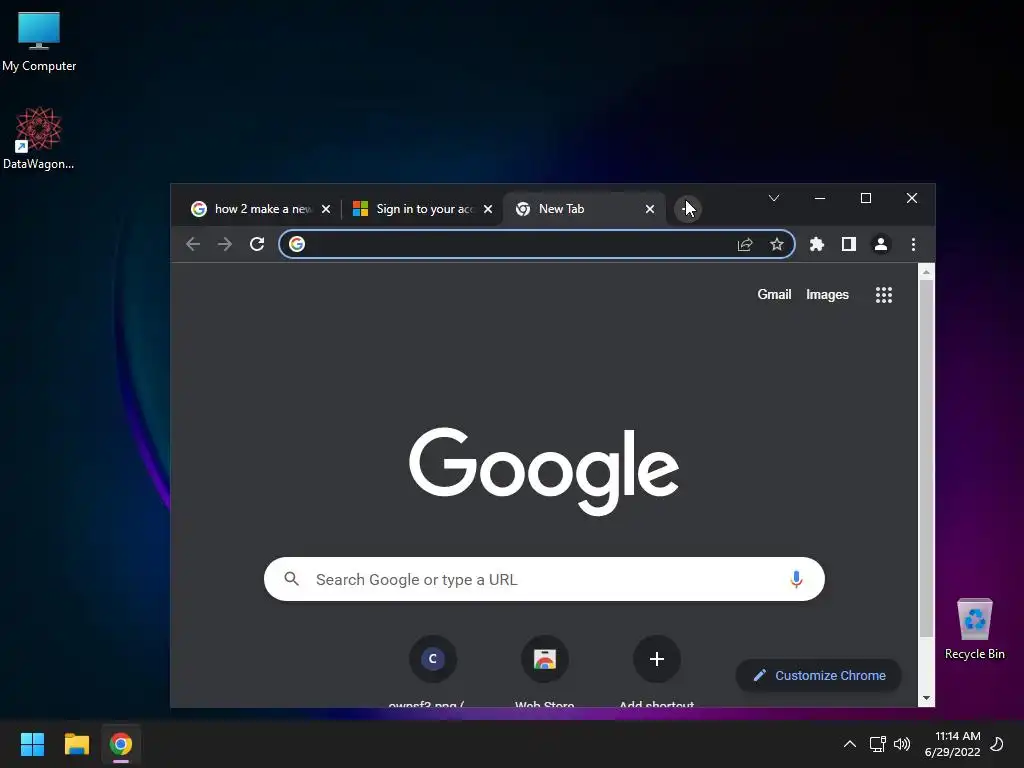Open File Explorer from taskbar
The width and height of the screenshot is (1024, 768).
coord(76,744)
